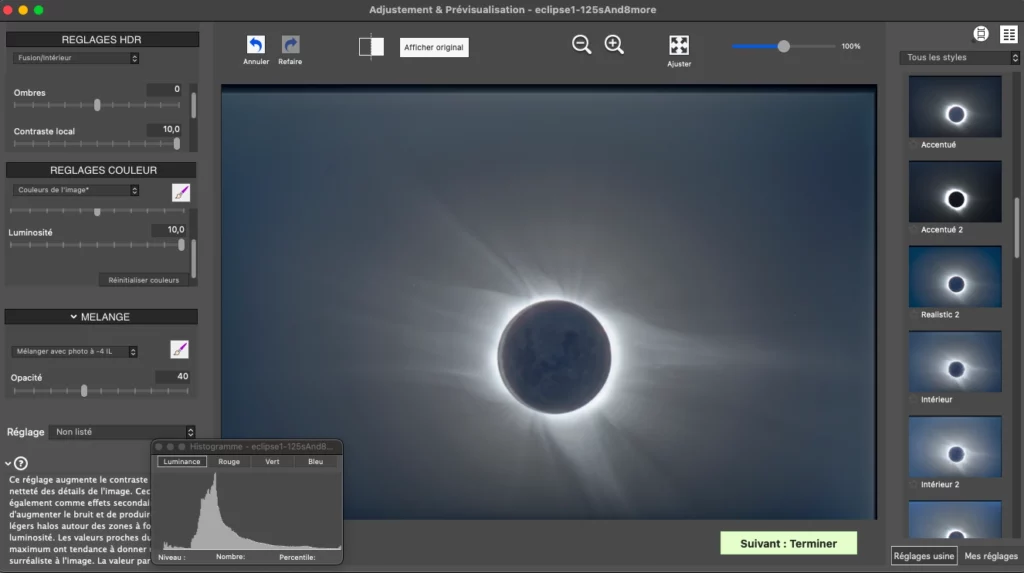Zoom in with the plus magnifier

614,45
